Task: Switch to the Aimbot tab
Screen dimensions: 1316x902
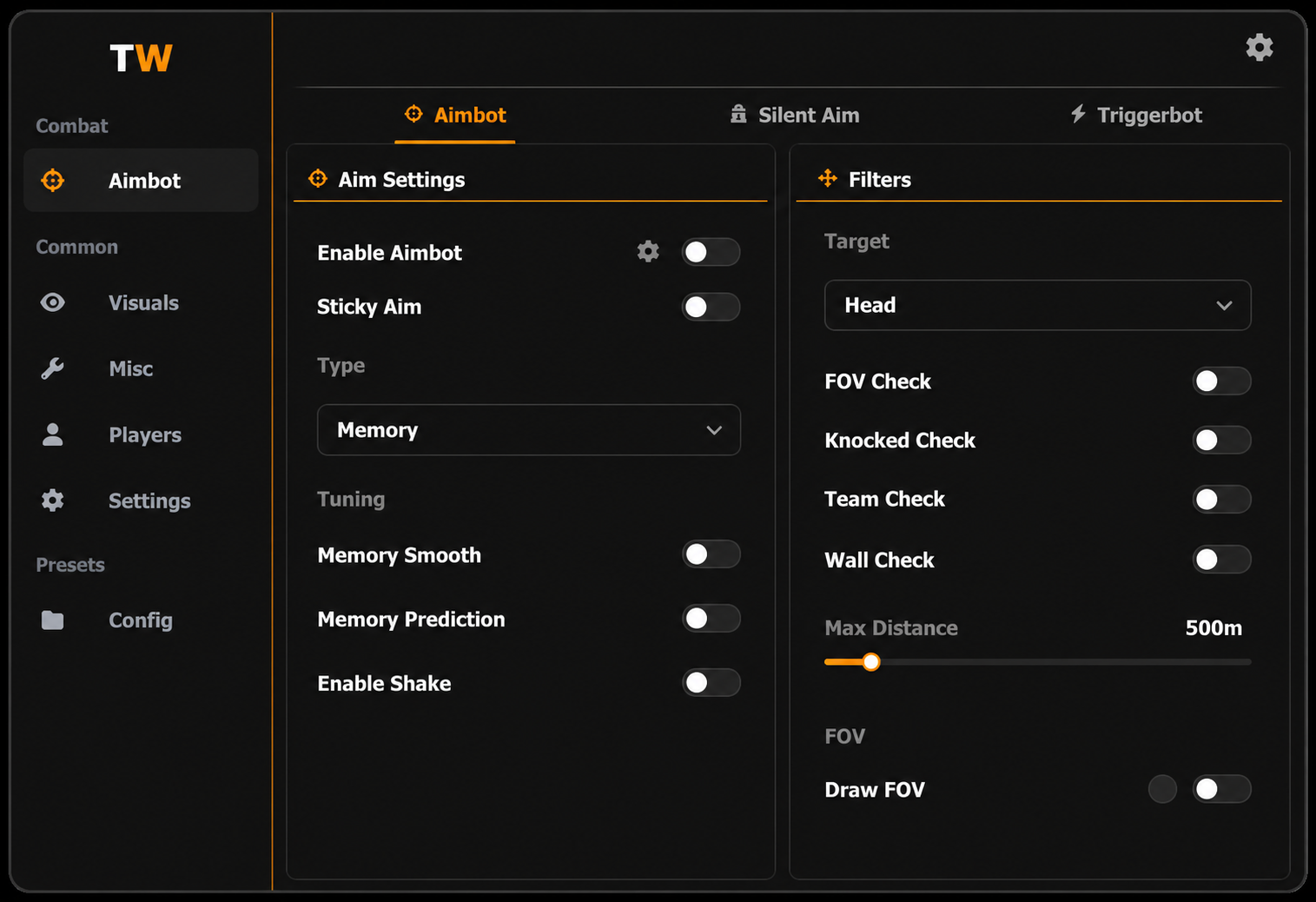Action: [x=455, y=115]
